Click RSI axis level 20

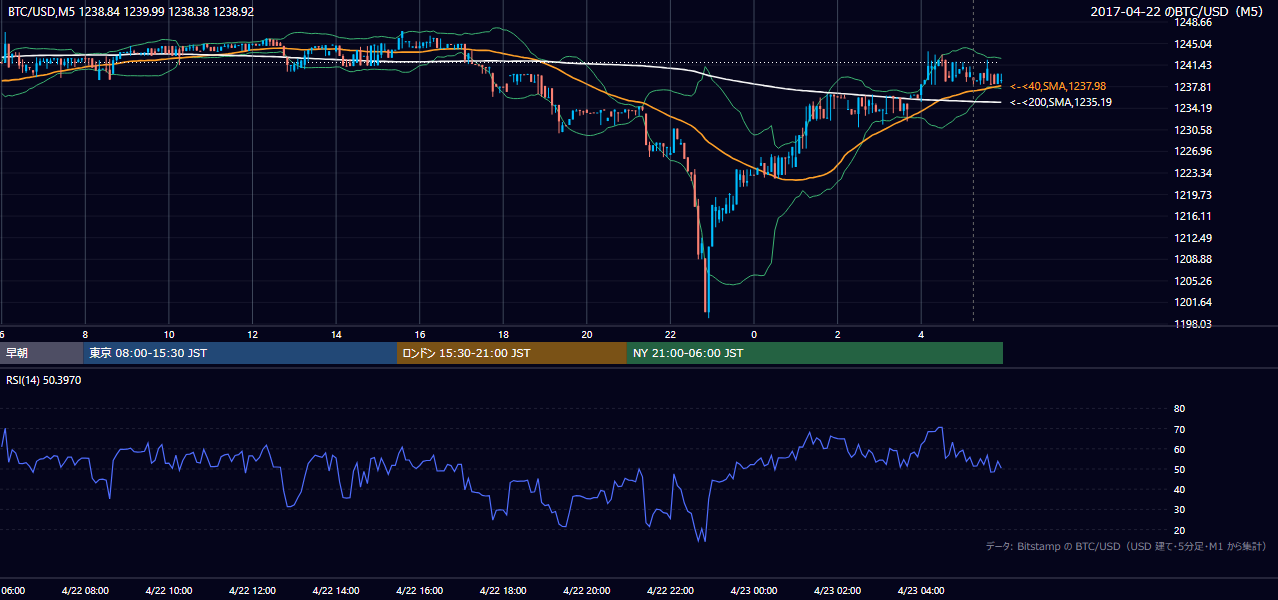tap(1179, 530)
